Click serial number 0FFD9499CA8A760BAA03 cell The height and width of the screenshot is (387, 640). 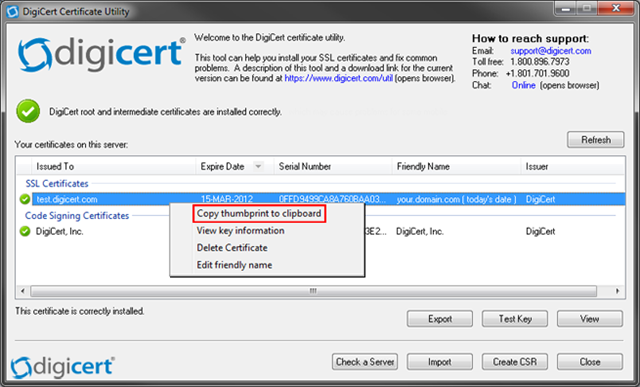coord(332,199)
